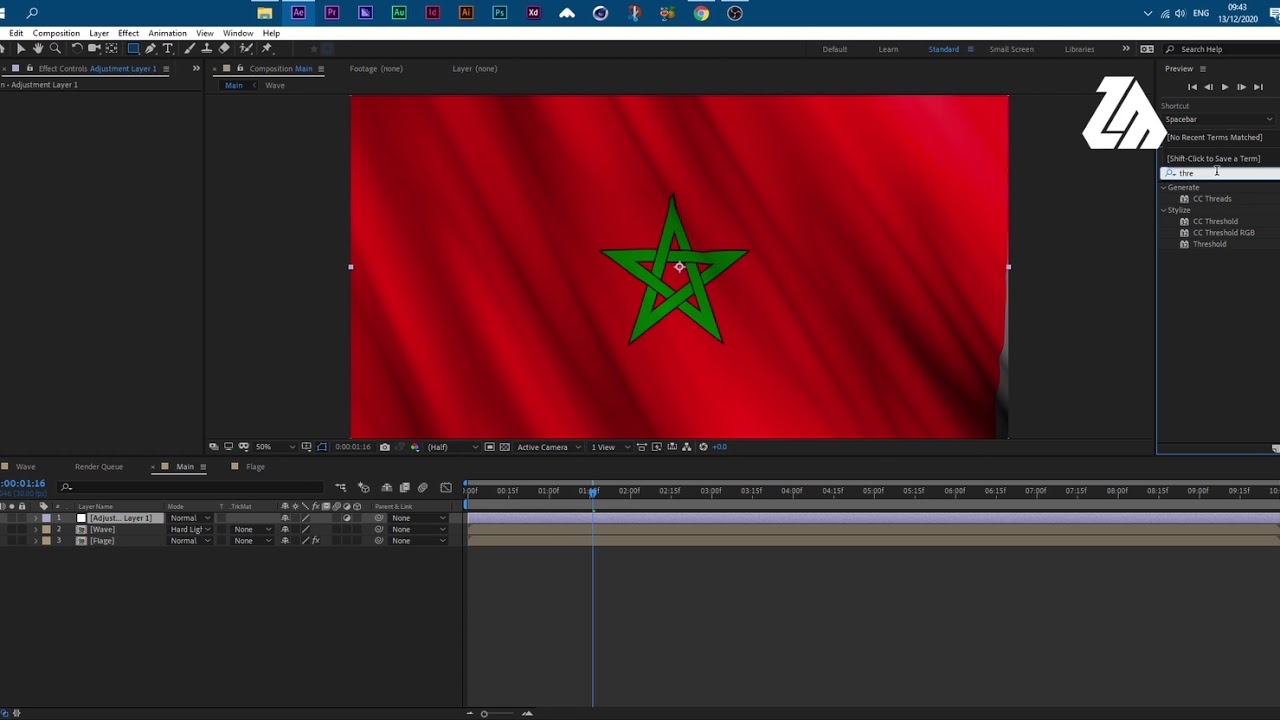Toggle fast previews button in viewer

coord(657,447)
